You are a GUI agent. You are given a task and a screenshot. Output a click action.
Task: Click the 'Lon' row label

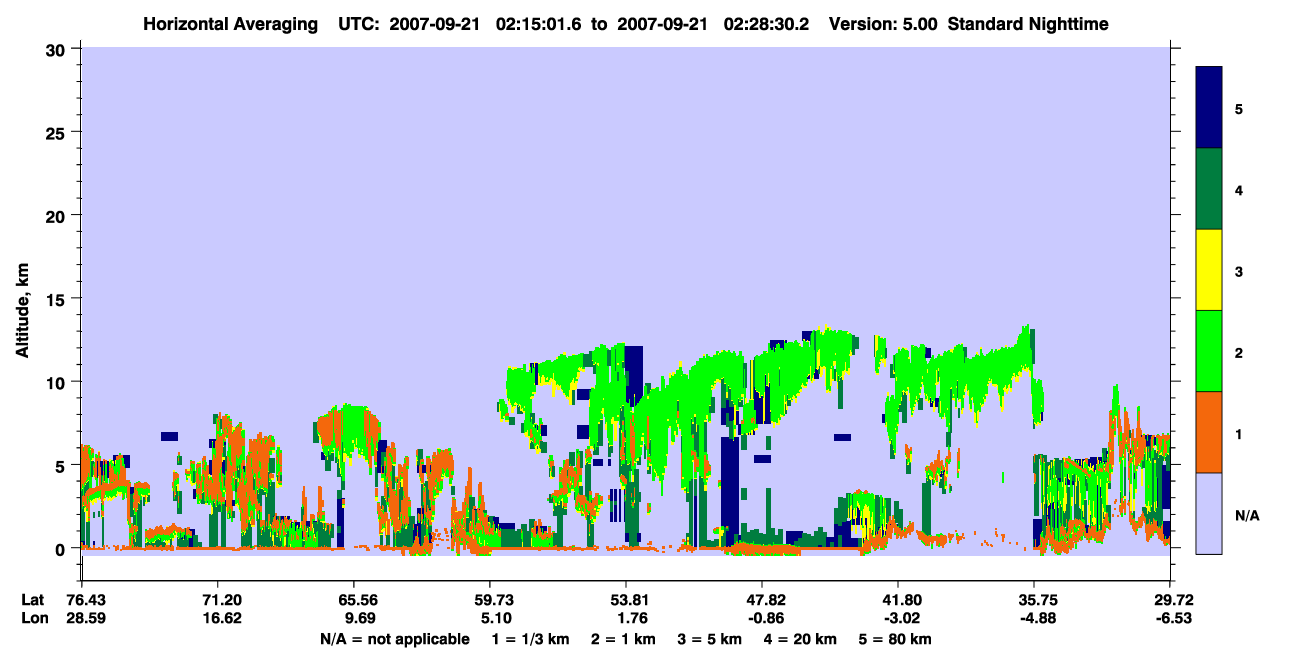(34, 618)
